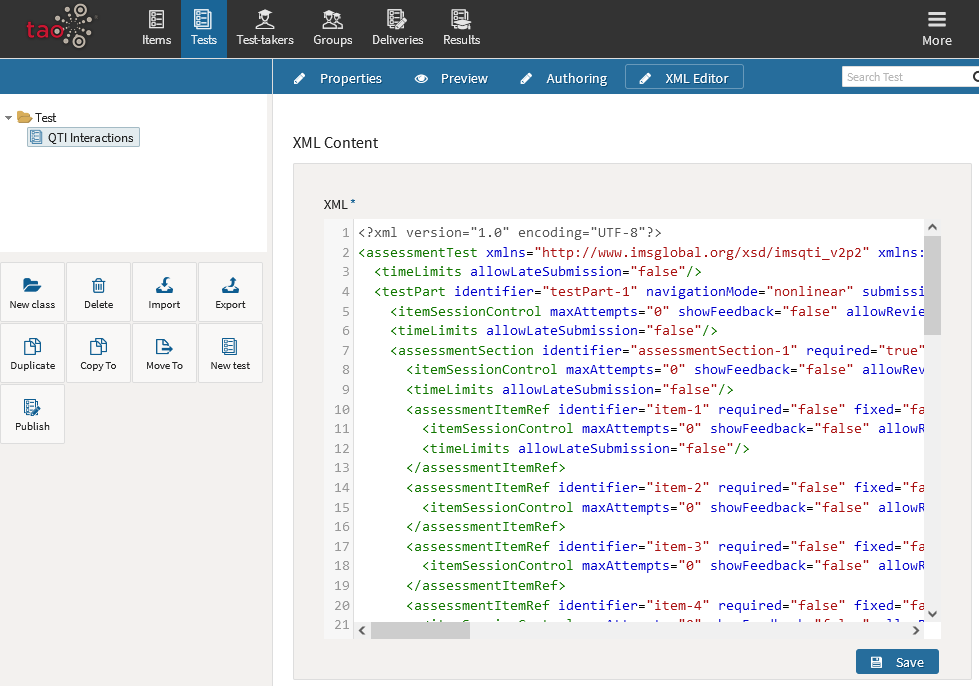Create a New test
Viewport: 979px width, 686px height.
pos(229,352)
